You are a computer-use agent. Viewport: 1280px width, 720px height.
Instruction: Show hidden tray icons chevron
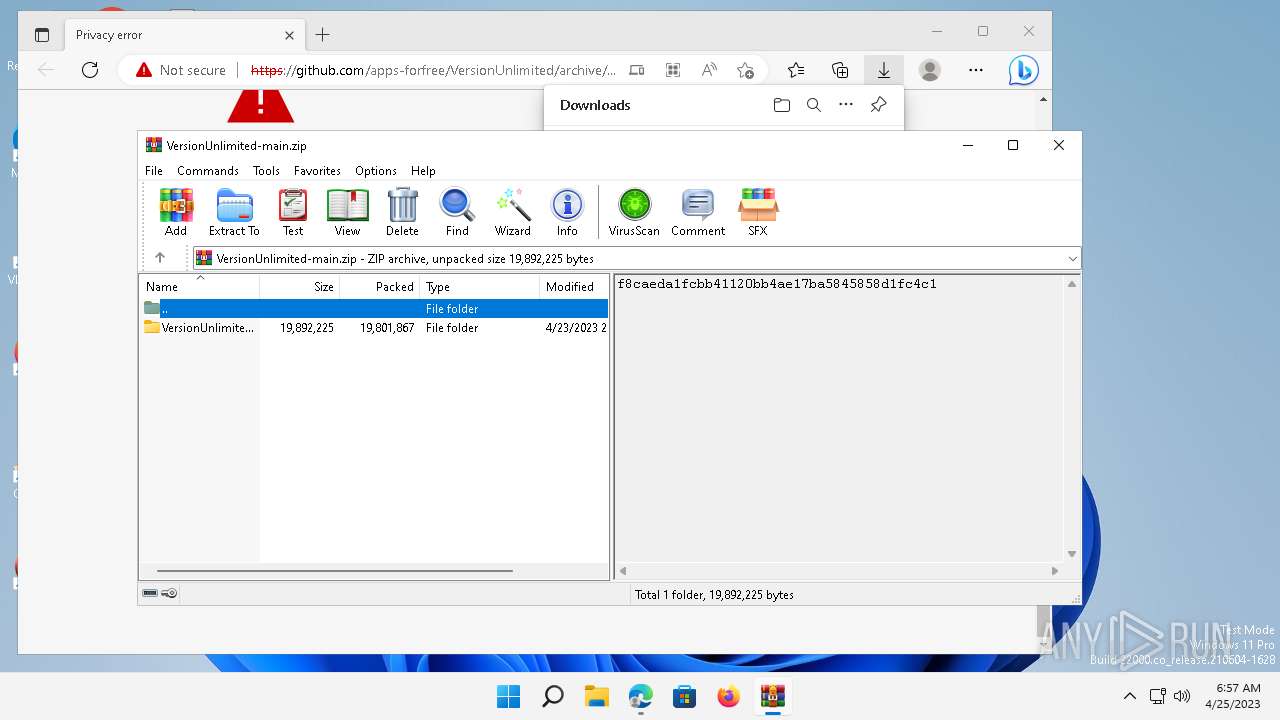point(1130,696)
